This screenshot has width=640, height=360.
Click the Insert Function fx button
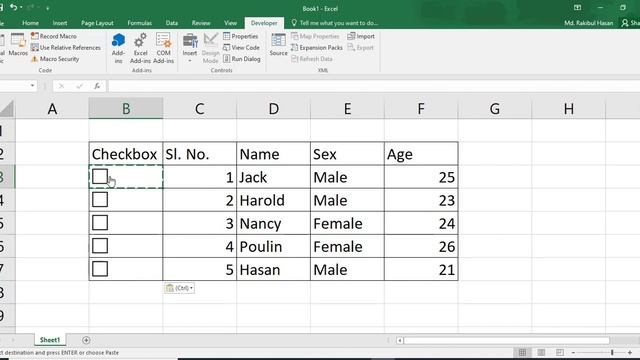[x=97, y=86]
